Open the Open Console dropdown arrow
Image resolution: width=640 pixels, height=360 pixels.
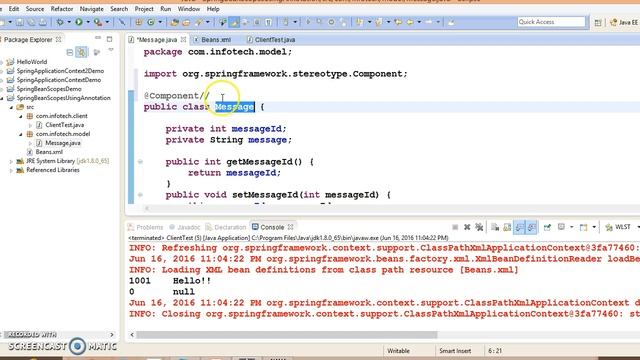594,227
